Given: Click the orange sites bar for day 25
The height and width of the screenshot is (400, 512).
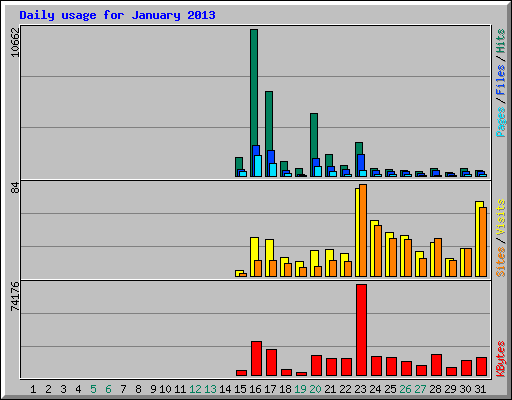Looking at the screenshot, I should coord(393,257).
